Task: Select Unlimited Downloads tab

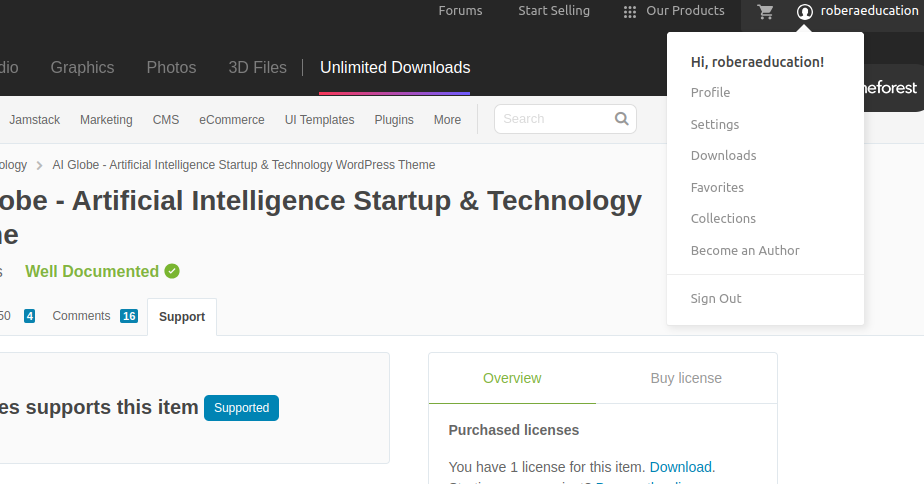Action: 395,67
